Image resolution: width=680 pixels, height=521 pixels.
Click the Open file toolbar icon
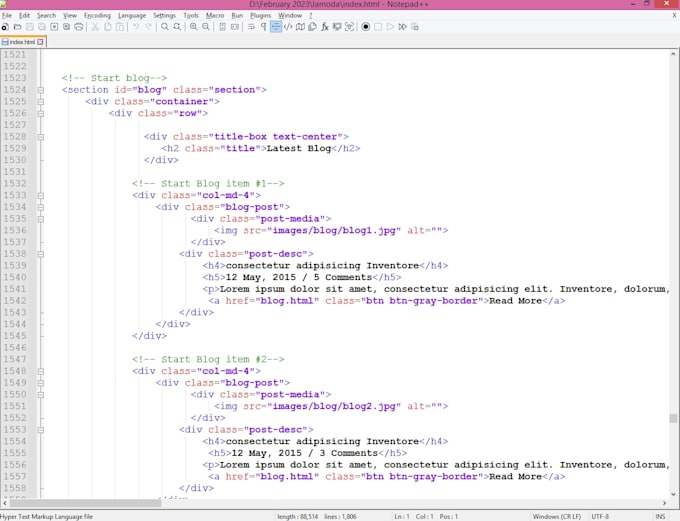point(17,27)
